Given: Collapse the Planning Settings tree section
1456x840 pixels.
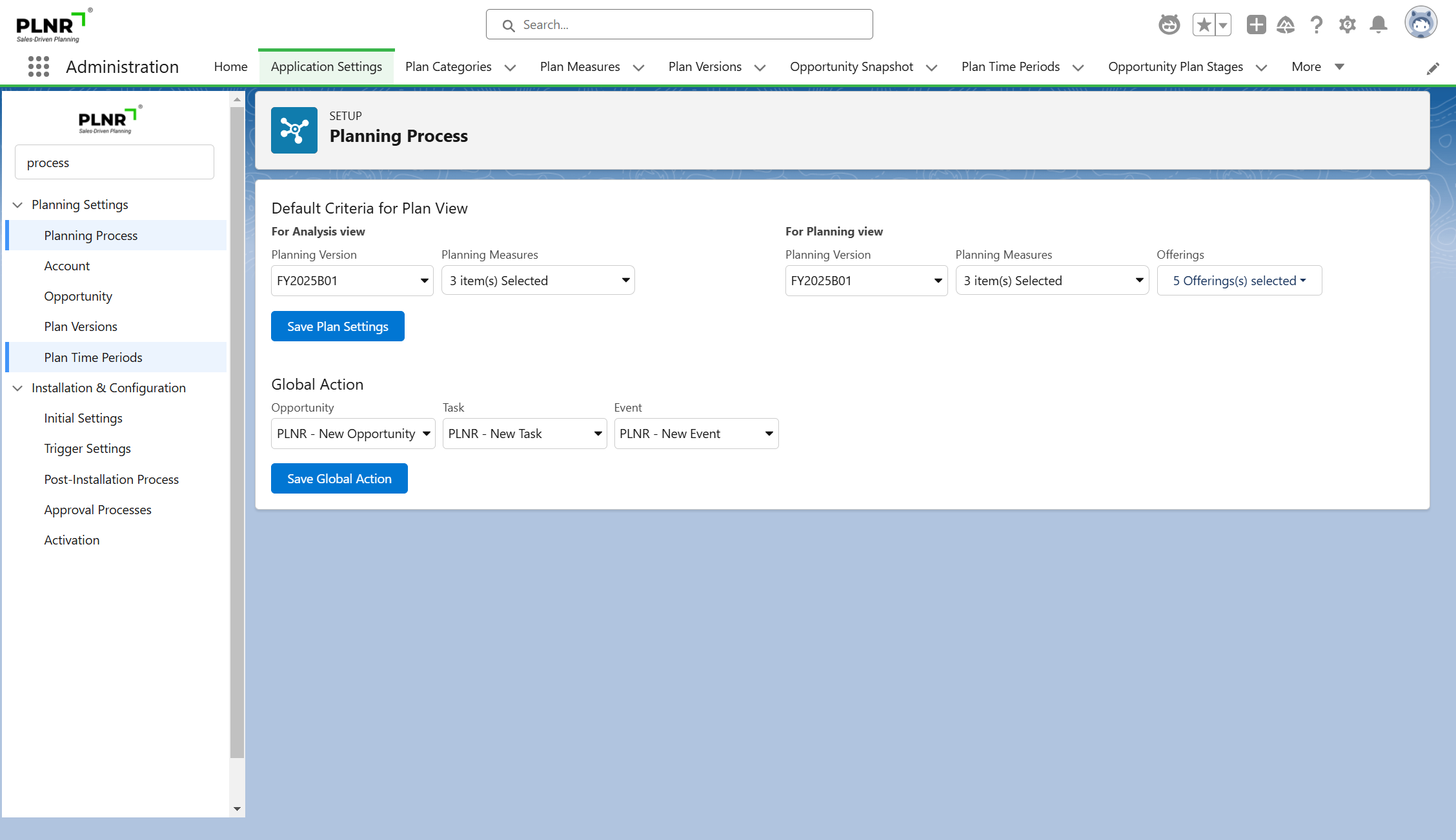Looking at the screenshot, I should click(17, 205).
